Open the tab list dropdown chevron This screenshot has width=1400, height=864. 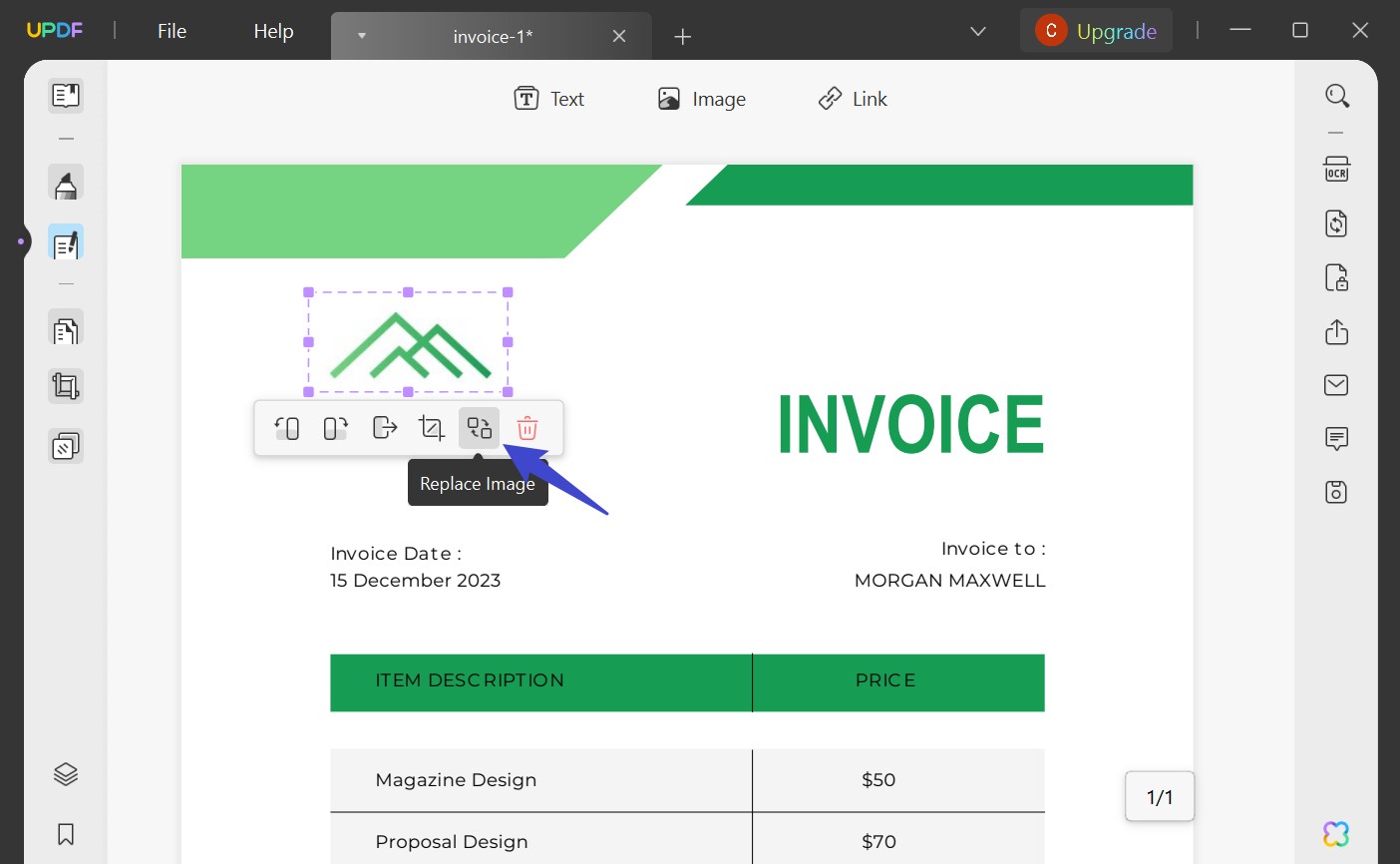click(x=976, y=31)
